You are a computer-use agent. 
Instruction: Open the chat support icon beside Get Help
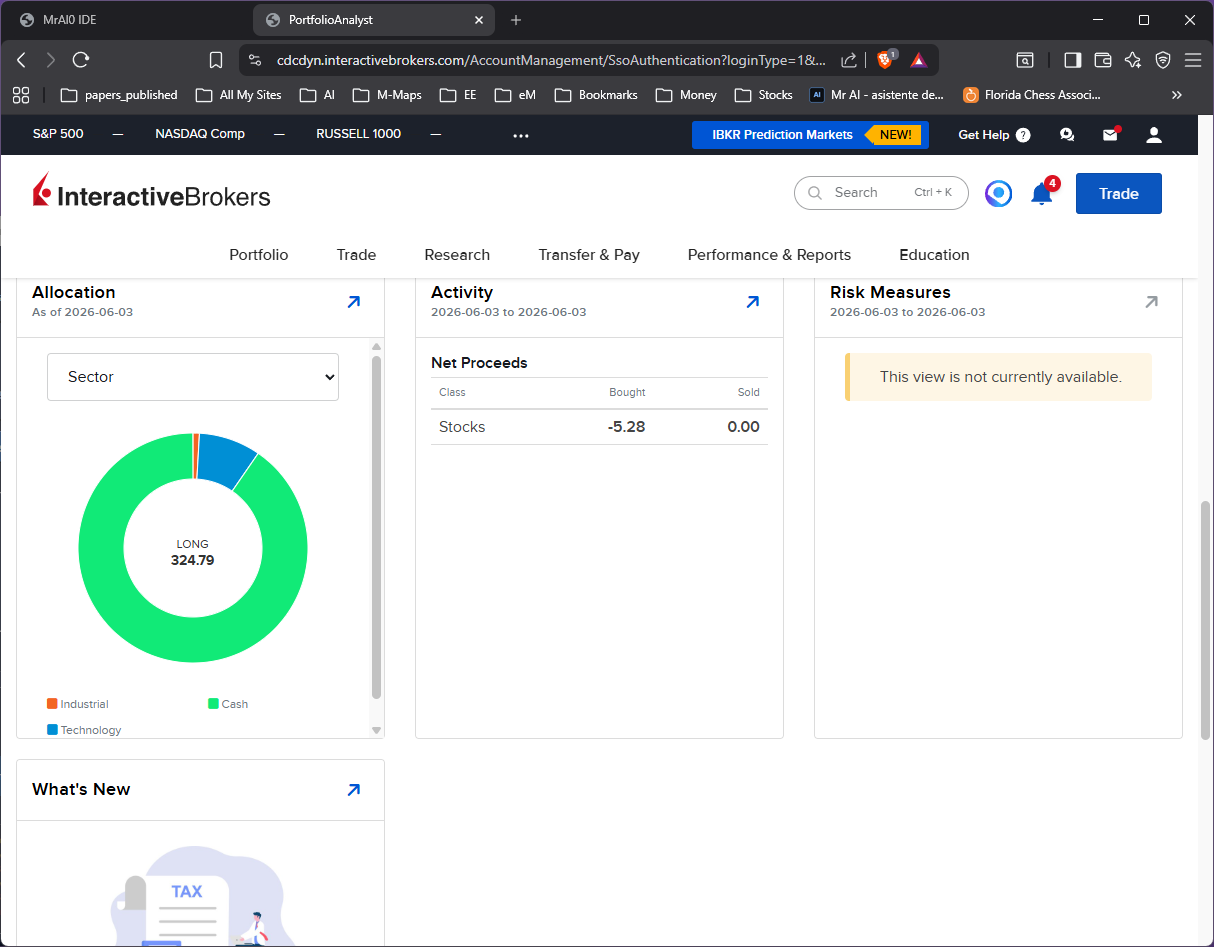[x=1067, y=134]
